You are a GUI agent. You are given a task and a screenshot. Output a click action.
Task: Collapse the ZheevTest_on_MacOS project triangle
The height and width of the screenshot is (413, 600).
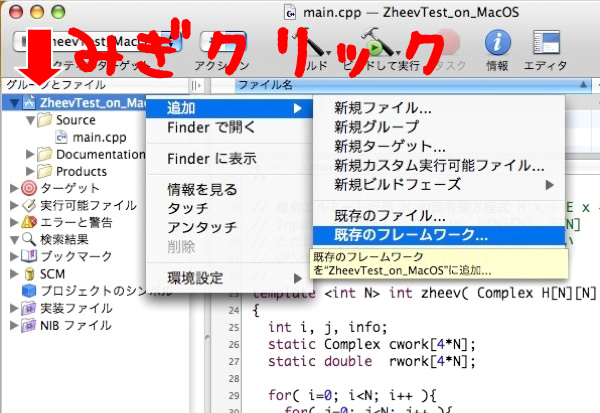click(x=15, y=103)
